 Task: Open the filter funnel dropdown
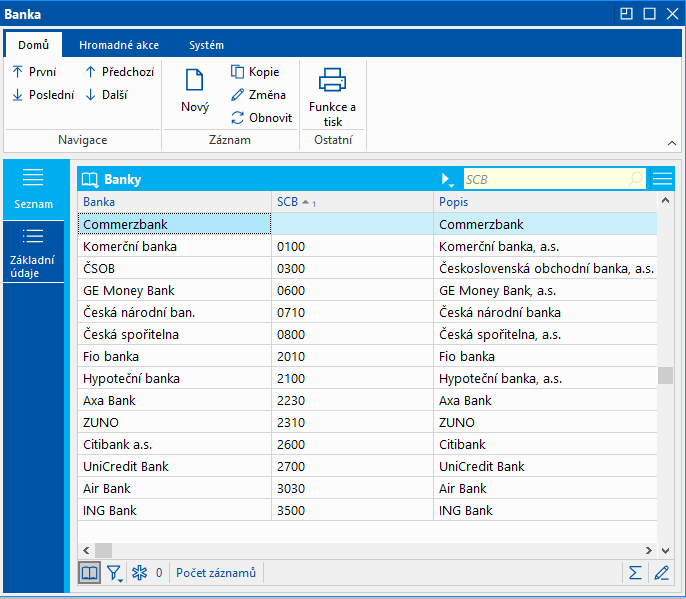coord(115,573)
